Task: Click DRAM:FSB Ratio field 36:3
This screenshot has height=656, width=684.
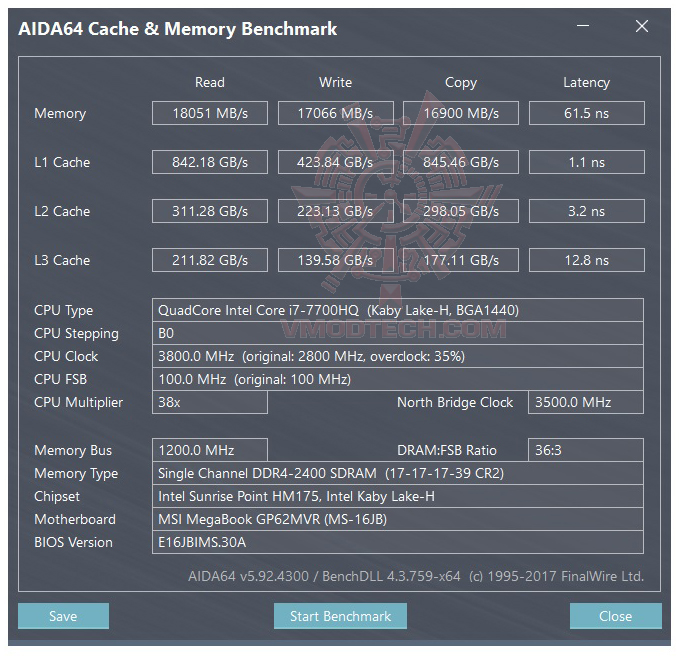Action: coord(586,450)
